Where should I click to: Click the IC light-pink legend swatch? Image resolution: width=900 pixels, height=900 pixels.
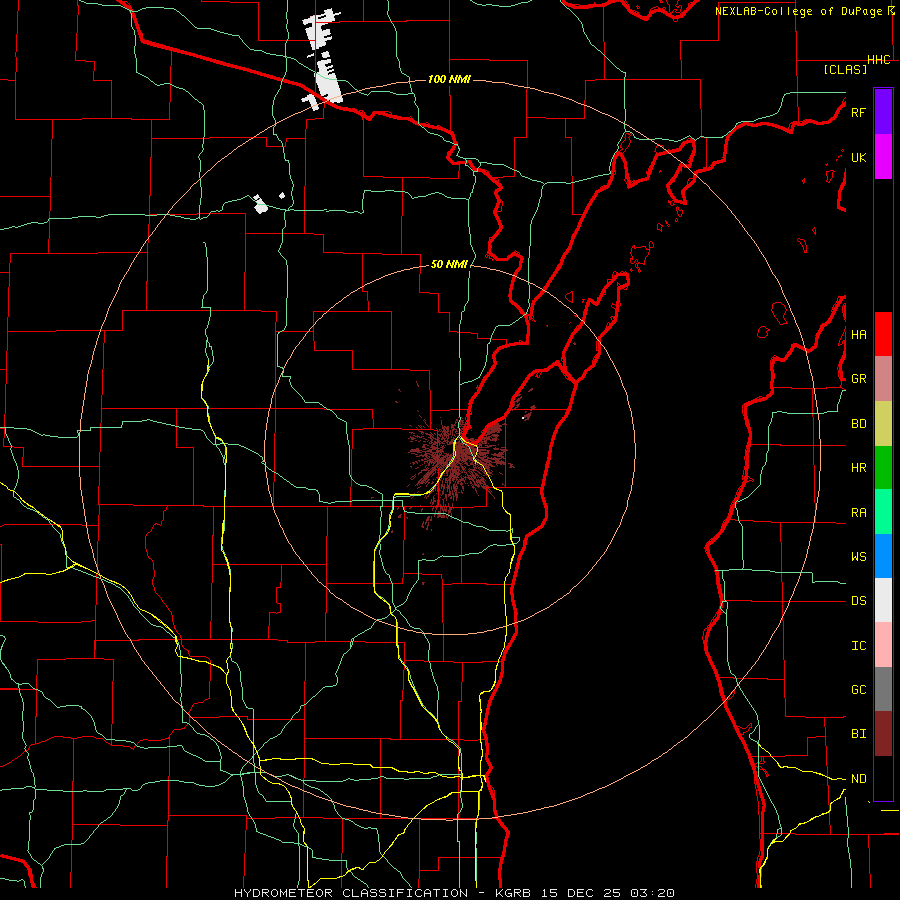[x=883, y=645]
